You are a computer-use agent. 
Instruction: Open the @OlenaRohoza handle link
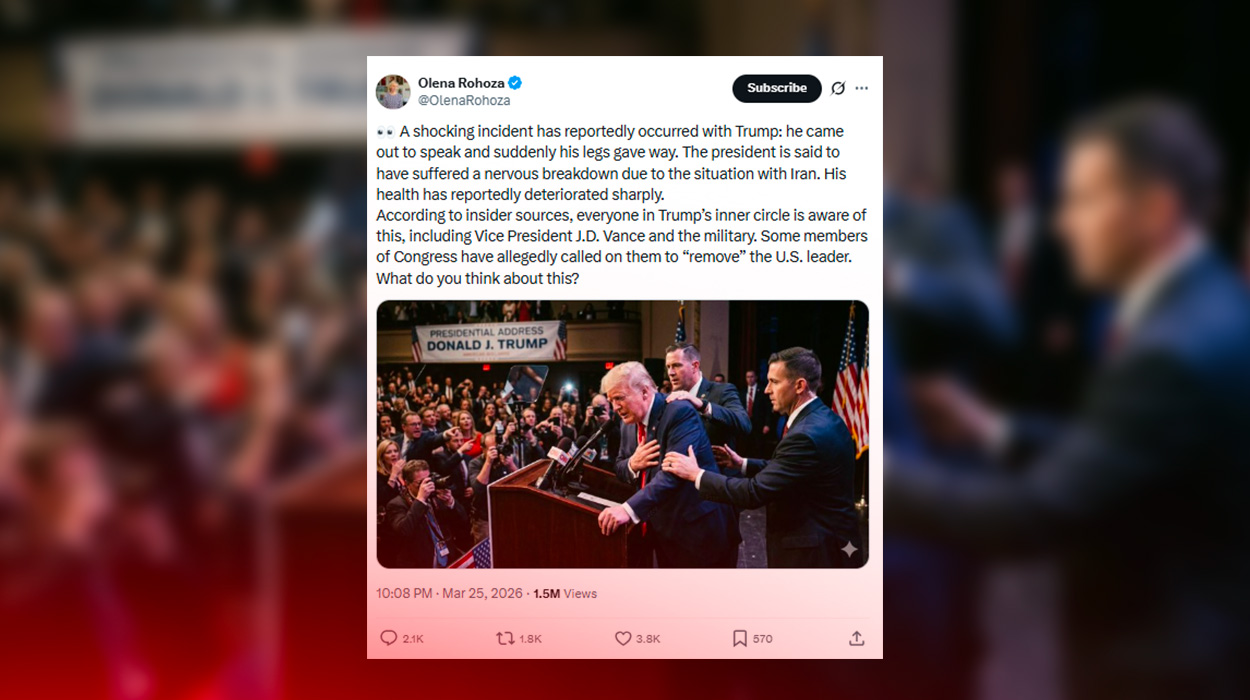tap(464, 100)
